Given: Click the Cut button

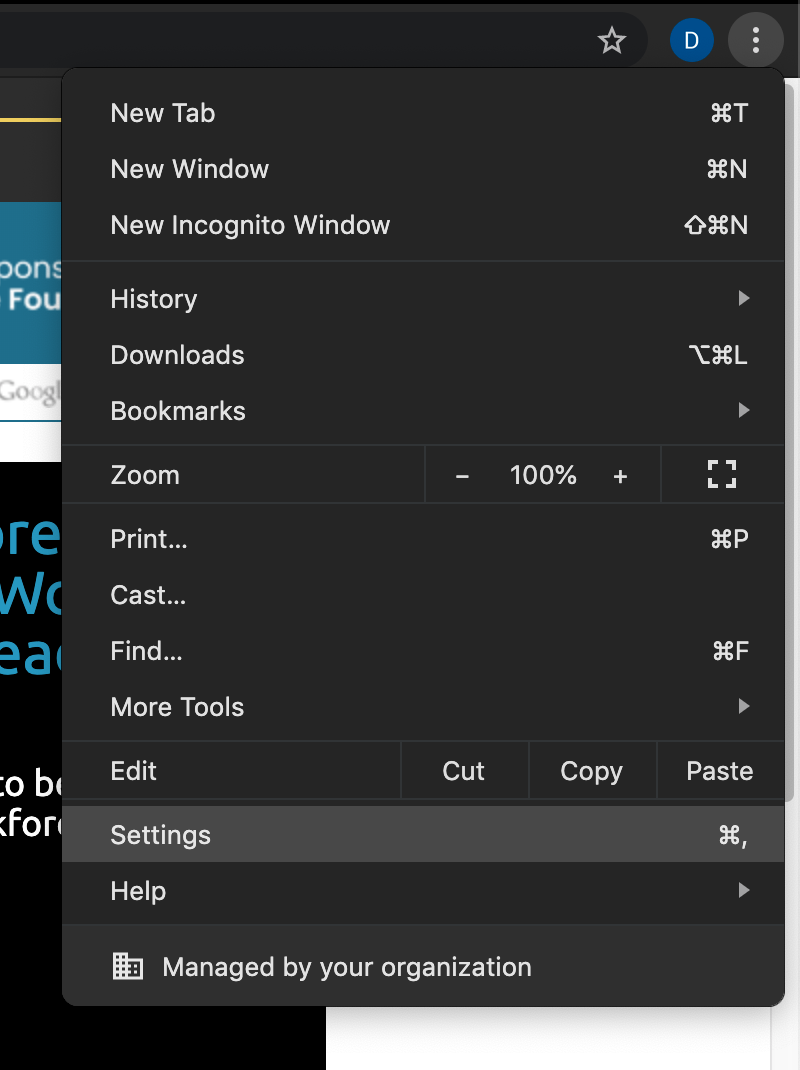Looking at the screenshot, I should (x=464, y=771).
